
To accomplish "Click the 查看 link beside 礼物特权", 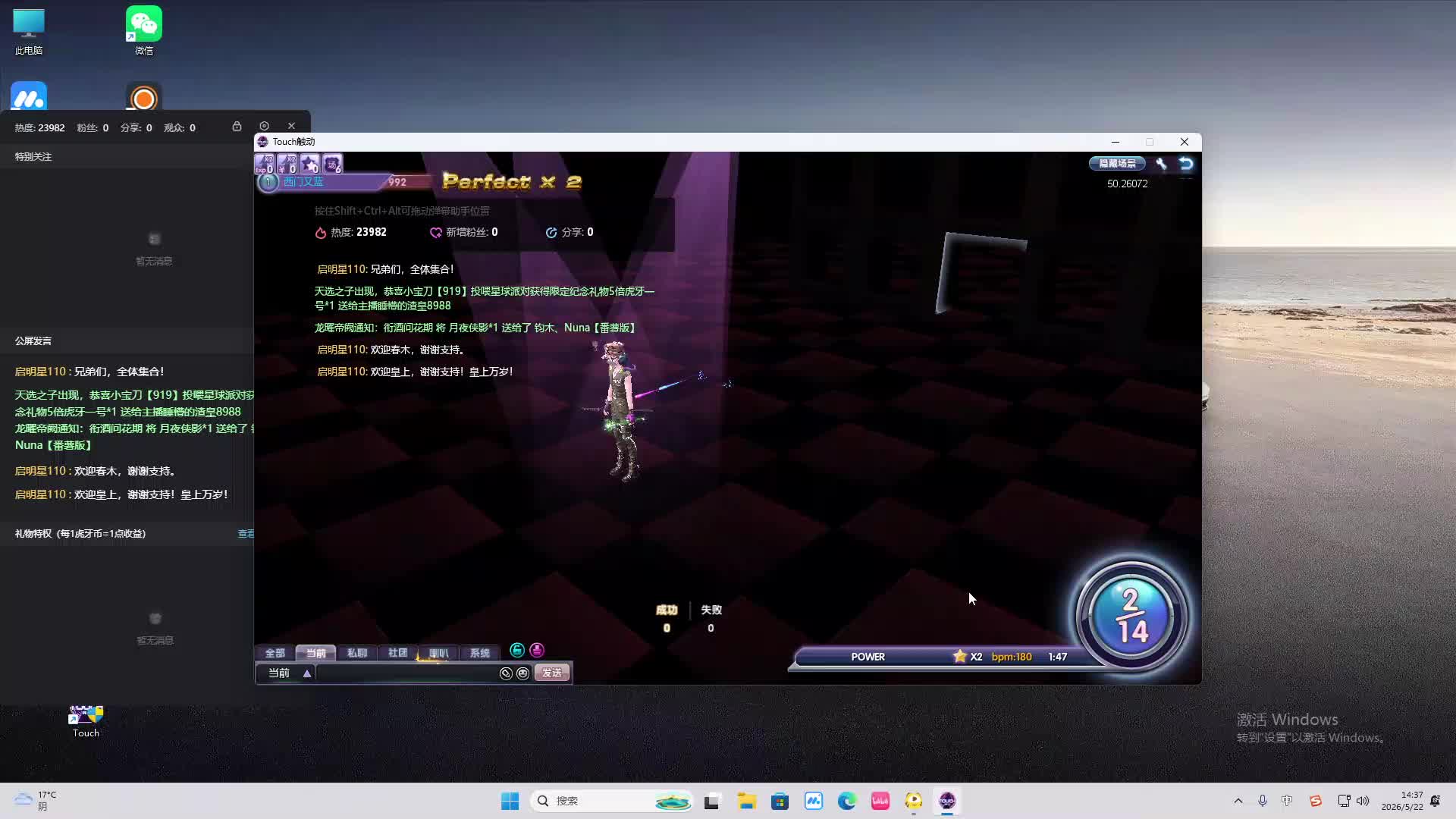I will coord(246,534).
